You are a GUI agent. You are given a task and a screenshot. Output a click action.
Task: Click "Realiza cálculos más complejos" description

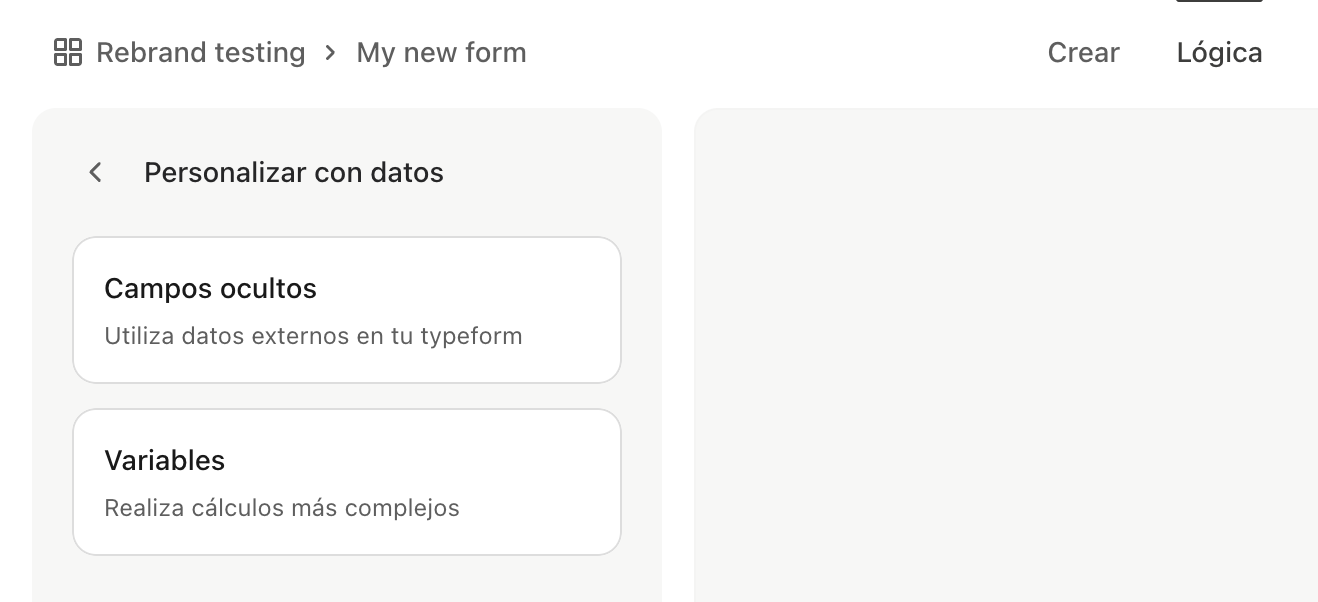282,508
